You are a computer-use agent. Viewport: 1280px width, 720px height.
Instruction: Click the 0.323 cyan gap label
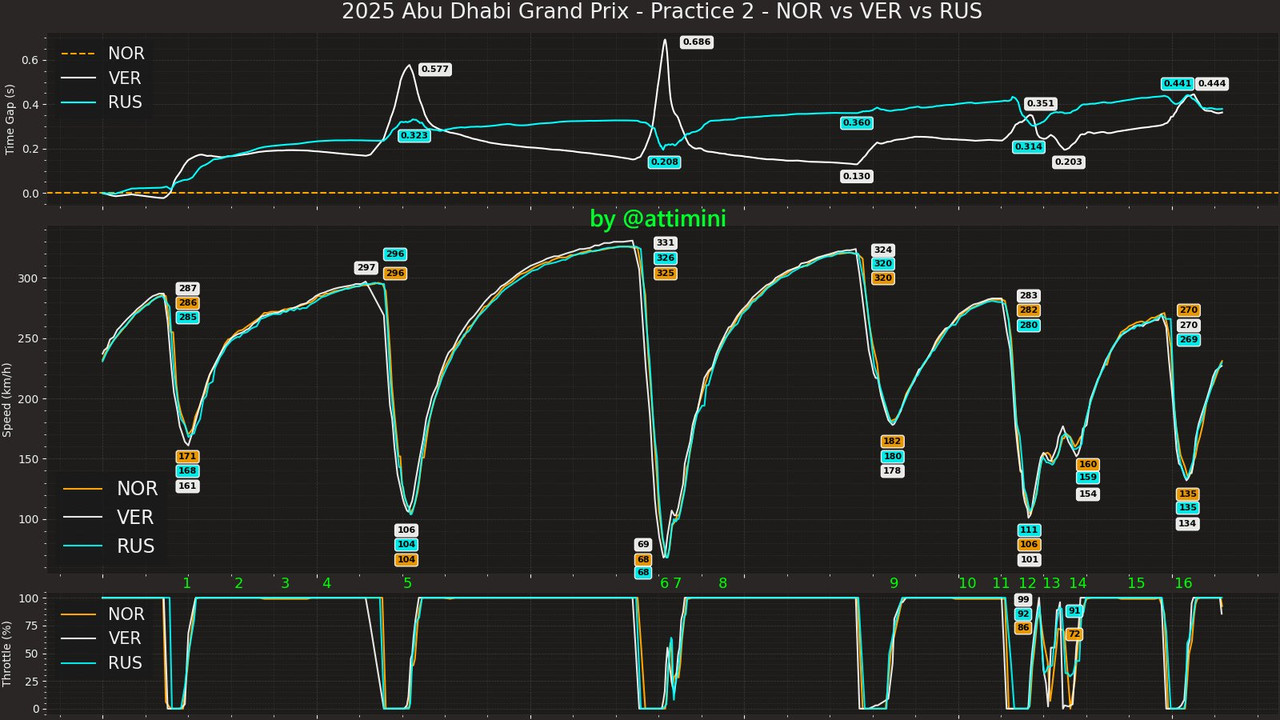tap(414, 135)
